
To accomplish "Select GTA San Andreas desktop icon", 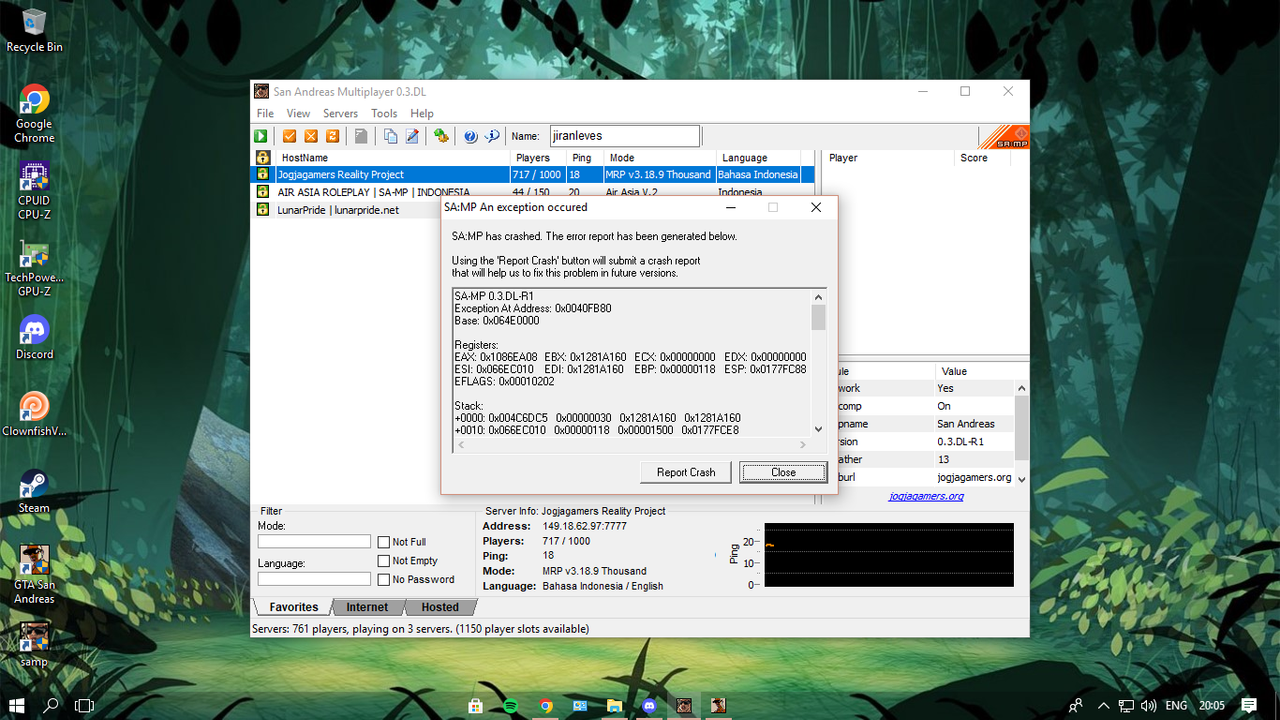I will point(34,574).
